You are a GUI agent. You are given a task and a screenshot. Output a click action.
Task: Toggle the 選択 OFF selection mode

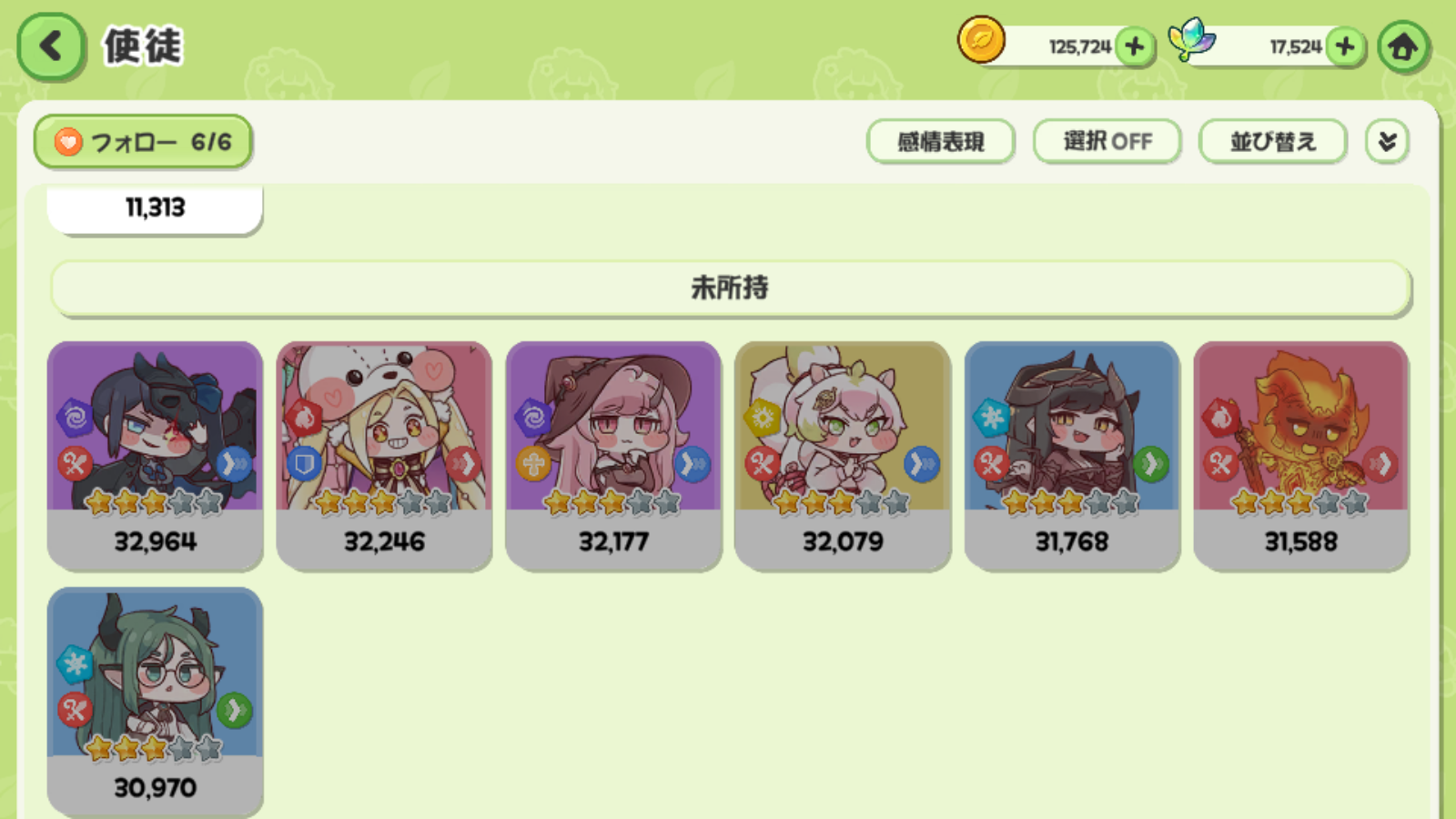point(1107,141)
